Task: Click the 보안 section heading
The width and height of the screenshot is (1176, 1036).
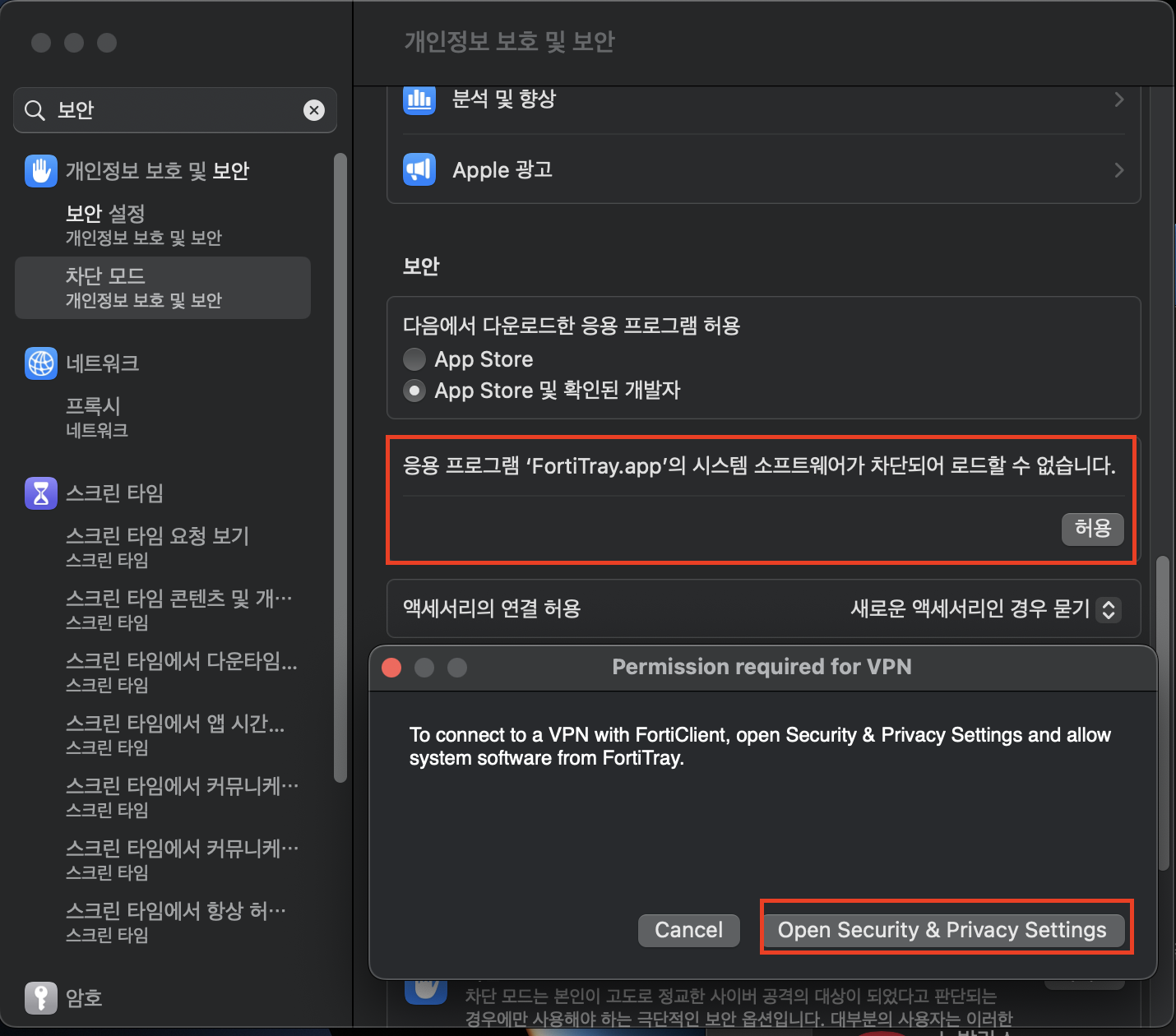Action: (421, 266)
